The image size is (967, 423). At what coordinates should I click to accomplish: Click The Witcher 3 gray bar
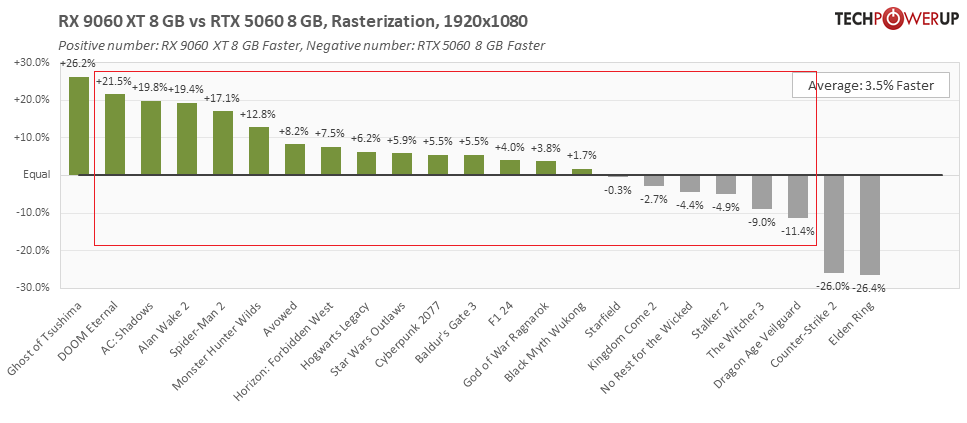[762, 192]
